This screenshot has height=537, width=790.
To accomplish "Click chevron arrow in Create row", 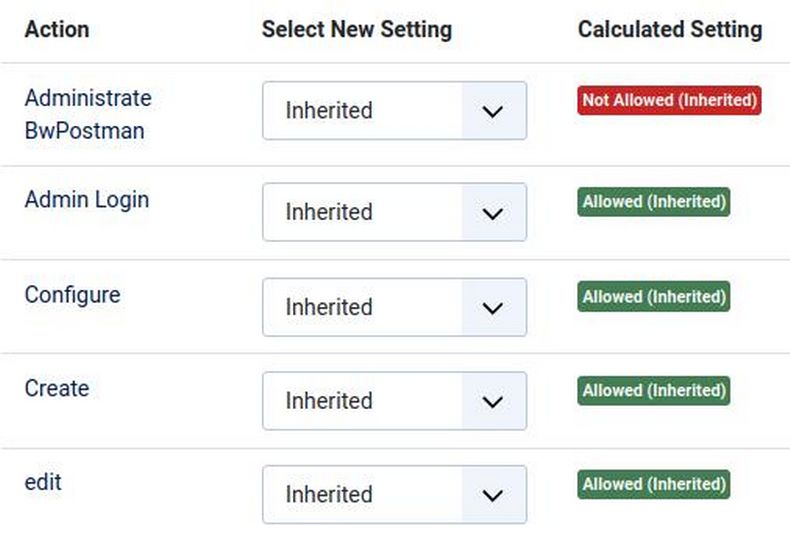I will pyautogui.click(x=492, y=401).
